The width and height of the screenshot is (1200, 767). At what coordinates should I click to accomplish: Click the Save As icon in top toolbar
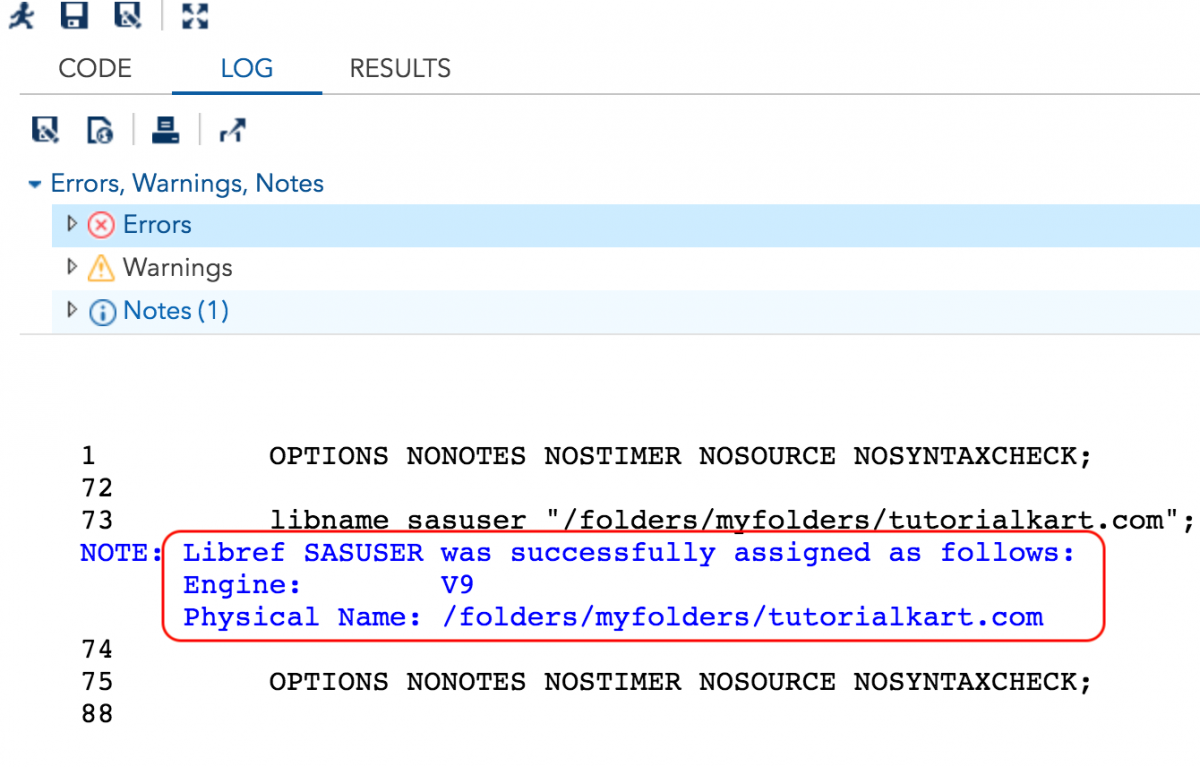click(x=127, y=16)
